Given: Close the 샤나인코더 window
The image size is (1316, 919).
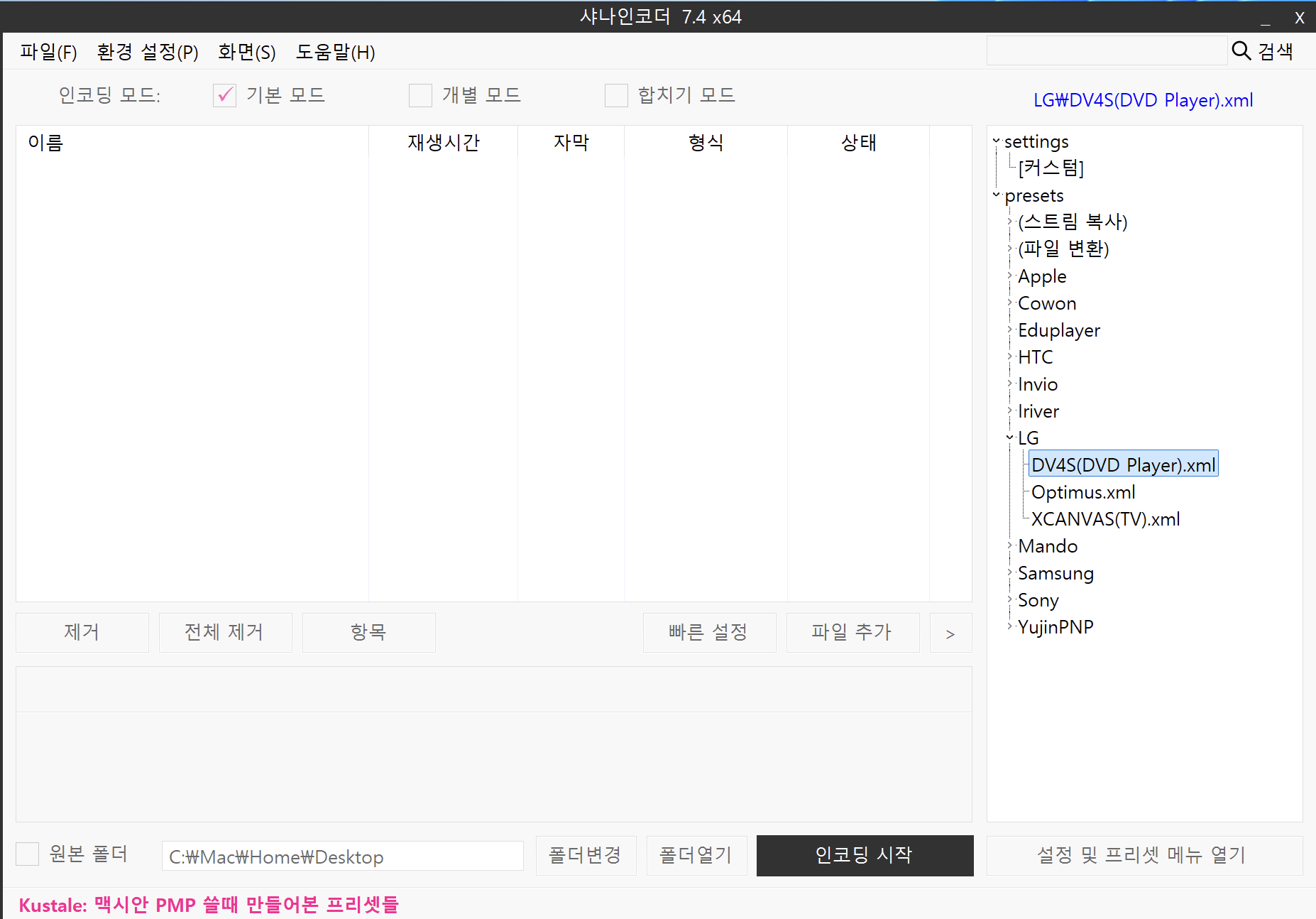Looking at the screenshot, I should (x=1300, y=18).
